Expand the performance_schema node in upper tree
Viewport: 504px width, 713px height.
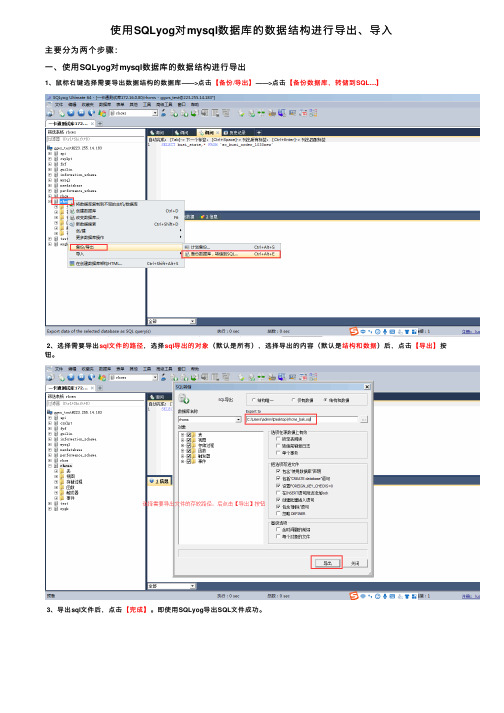point(50,191)
